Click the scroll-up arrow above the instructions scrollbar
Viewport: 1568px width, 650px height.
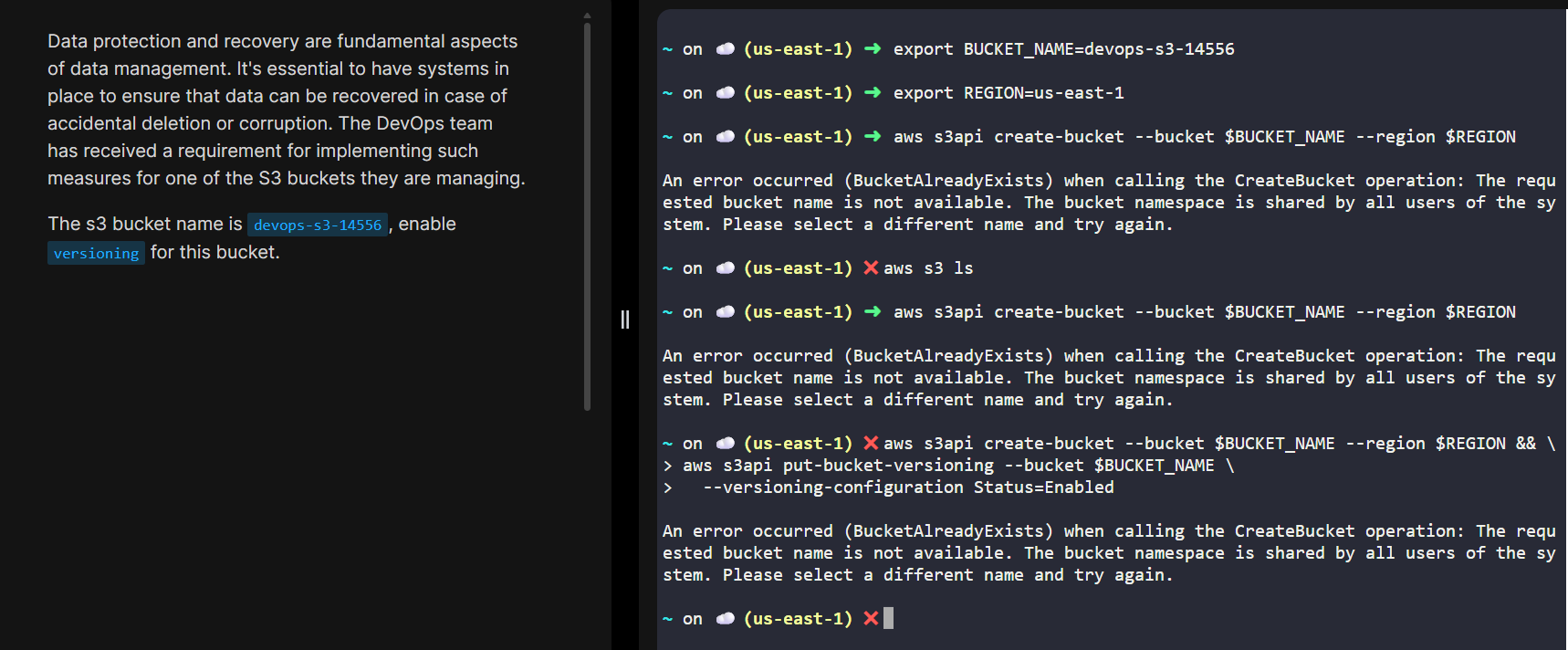[x=587, y=16]
